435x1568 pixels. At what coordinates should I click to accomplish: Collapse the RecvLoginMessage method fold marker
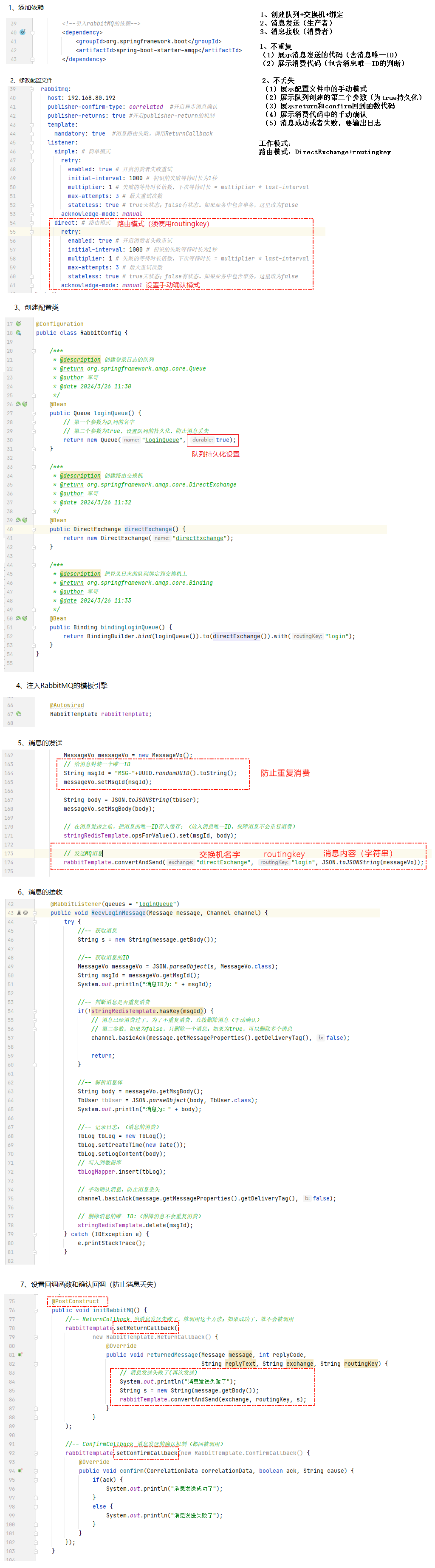[34, 913]
